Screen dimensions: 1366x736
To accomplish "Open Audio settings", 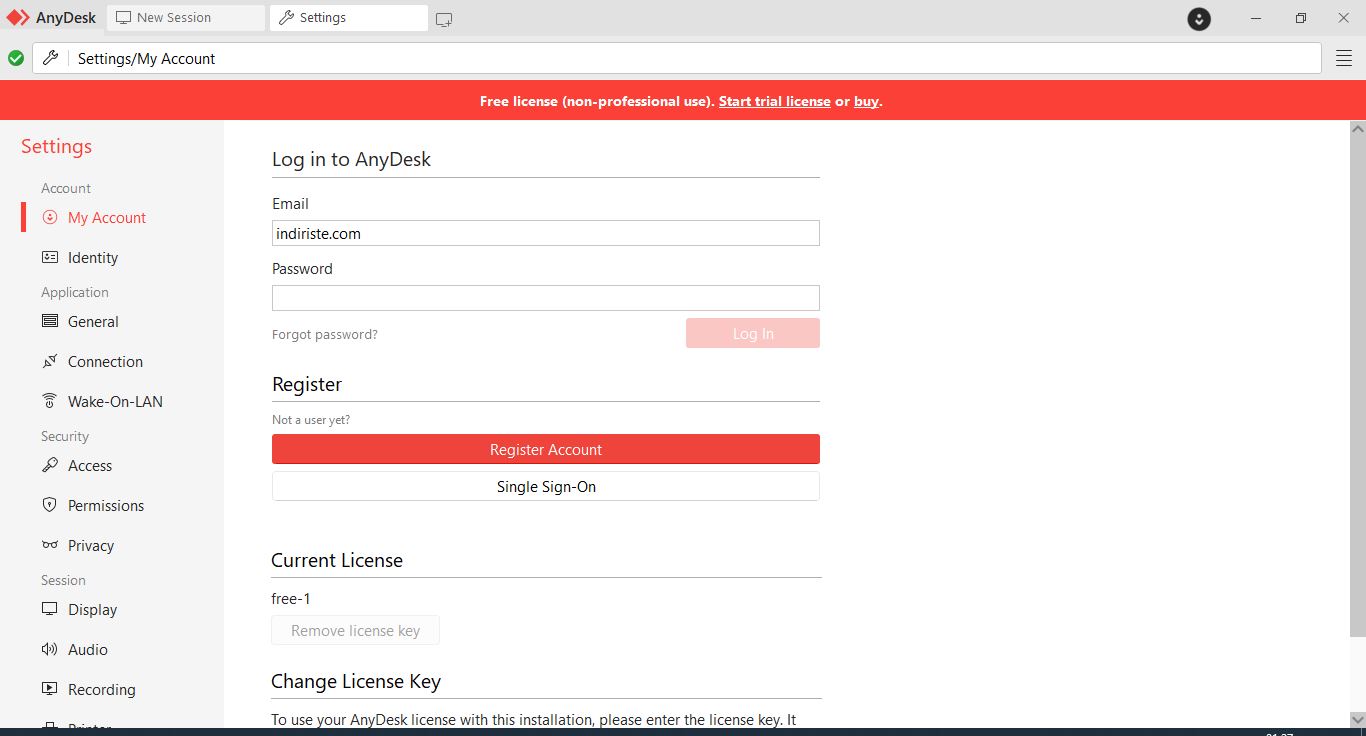I will point(88,649).
